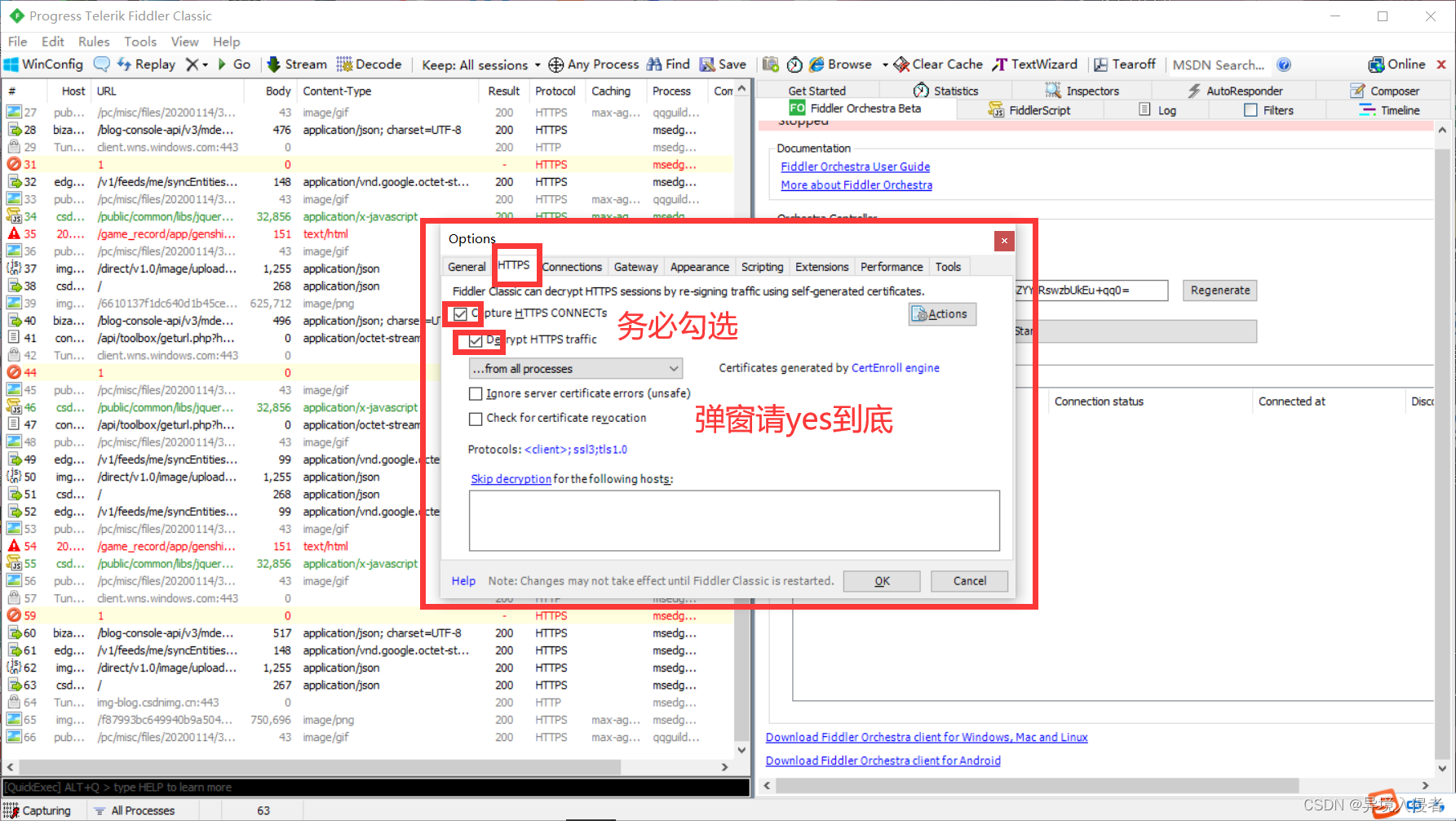The image size is (1456, 821).
Task: Open the View menu
Action: coord(184,42)
